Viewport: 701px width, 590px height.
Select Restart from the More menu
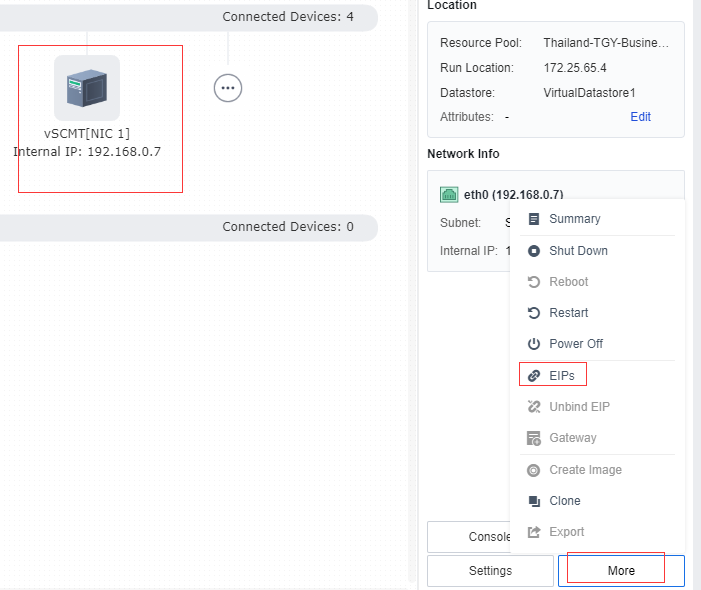[568, 313]
